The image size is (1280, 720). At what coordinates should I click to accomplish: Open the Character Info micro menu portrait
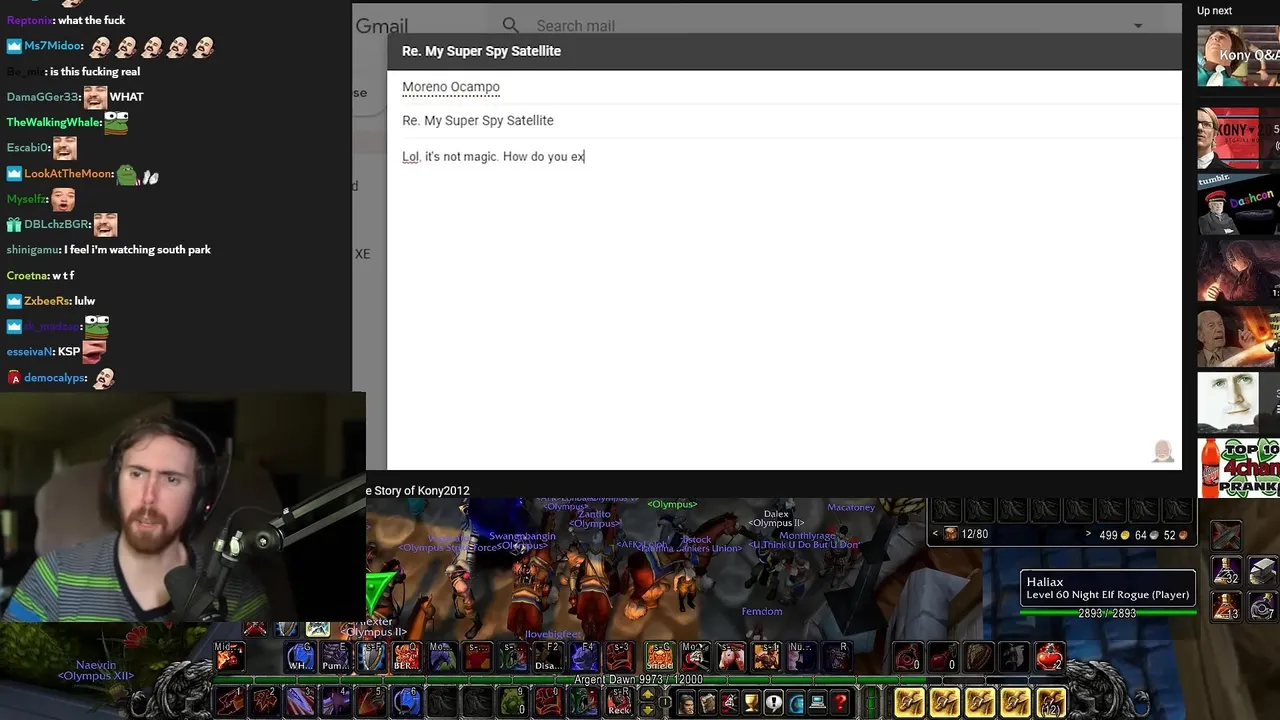tap(687, 703)
